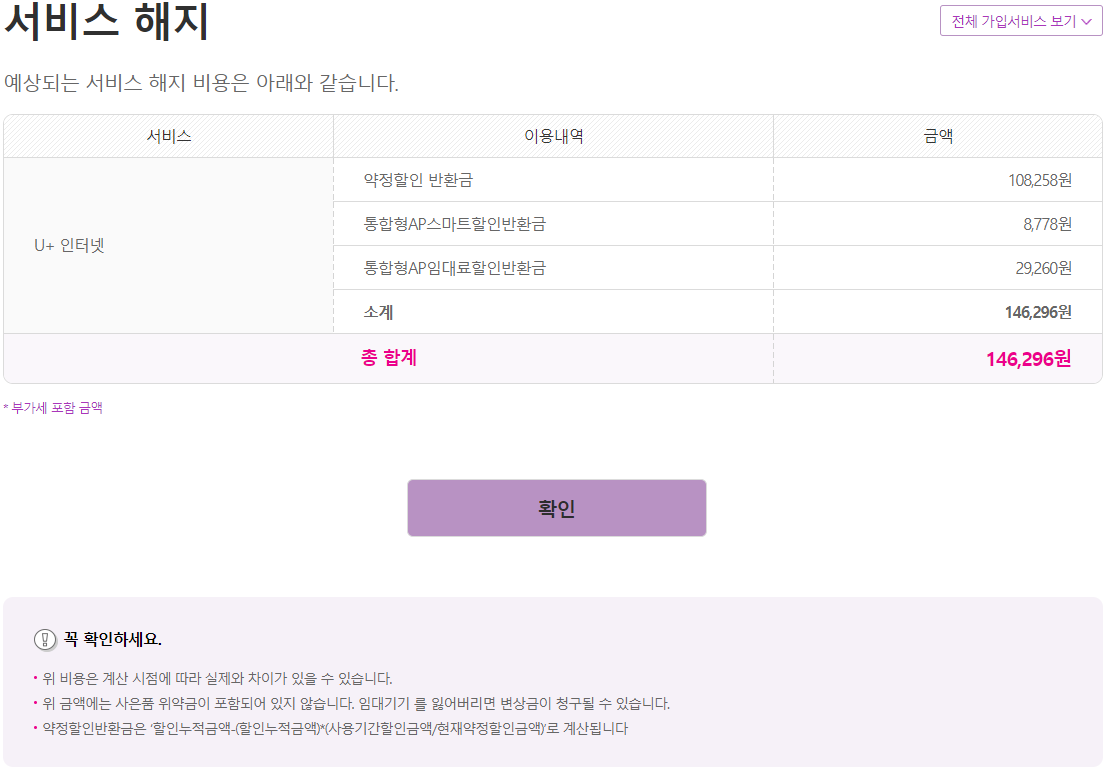Viewport: 1107px width, 777px height.
Task: Click the exclamation icon beside 꼭 확인하세요
Action: (x=45, y=639)
